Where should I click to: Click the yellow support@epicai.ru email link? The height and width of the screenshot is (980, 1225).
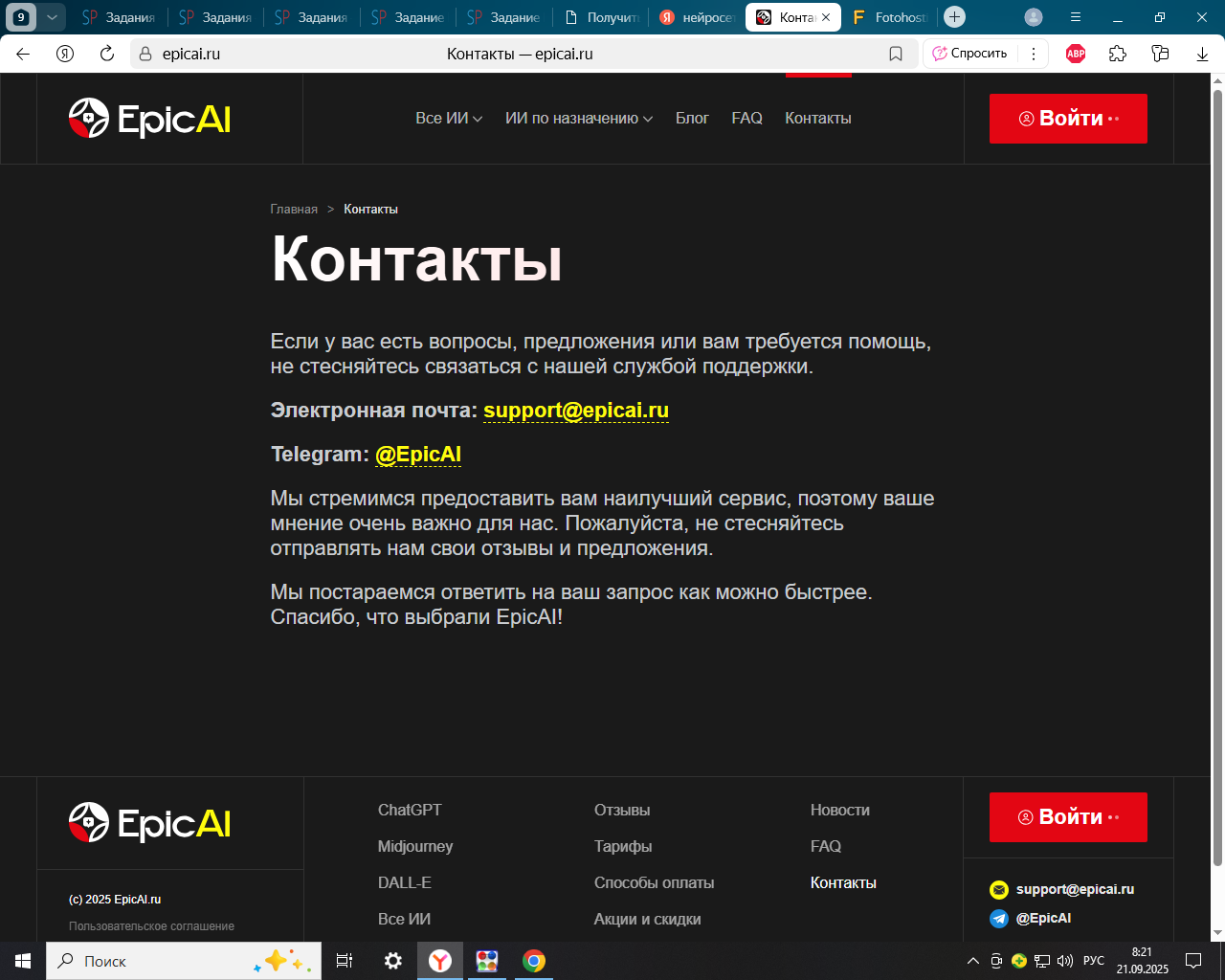576,411
